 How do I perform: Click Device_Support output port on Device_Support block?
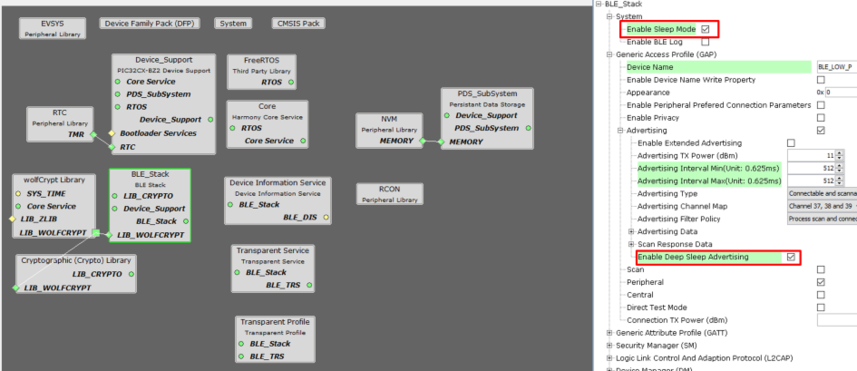pyautogui.click(x=210, y=120)
